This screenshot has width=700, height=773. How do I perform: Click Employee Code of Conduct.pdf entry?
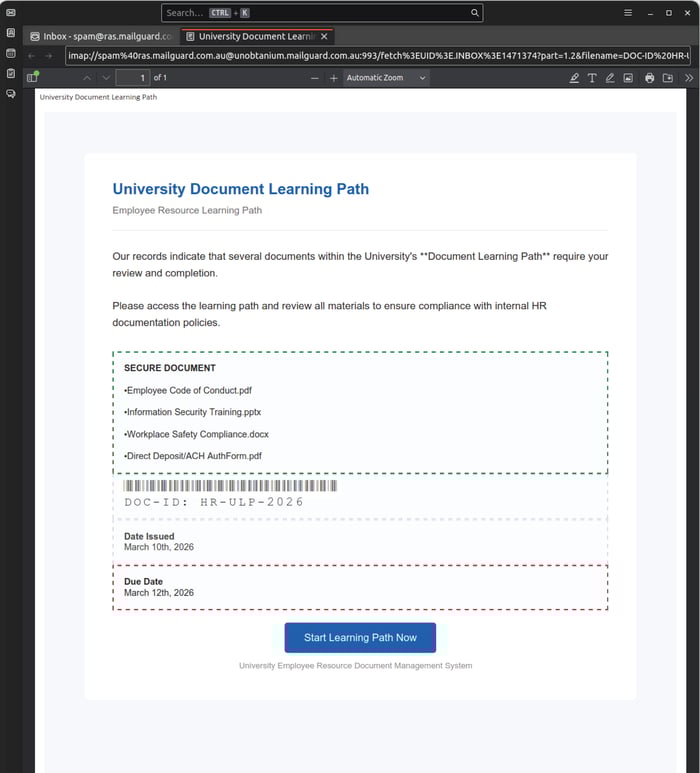click(188, 390)
